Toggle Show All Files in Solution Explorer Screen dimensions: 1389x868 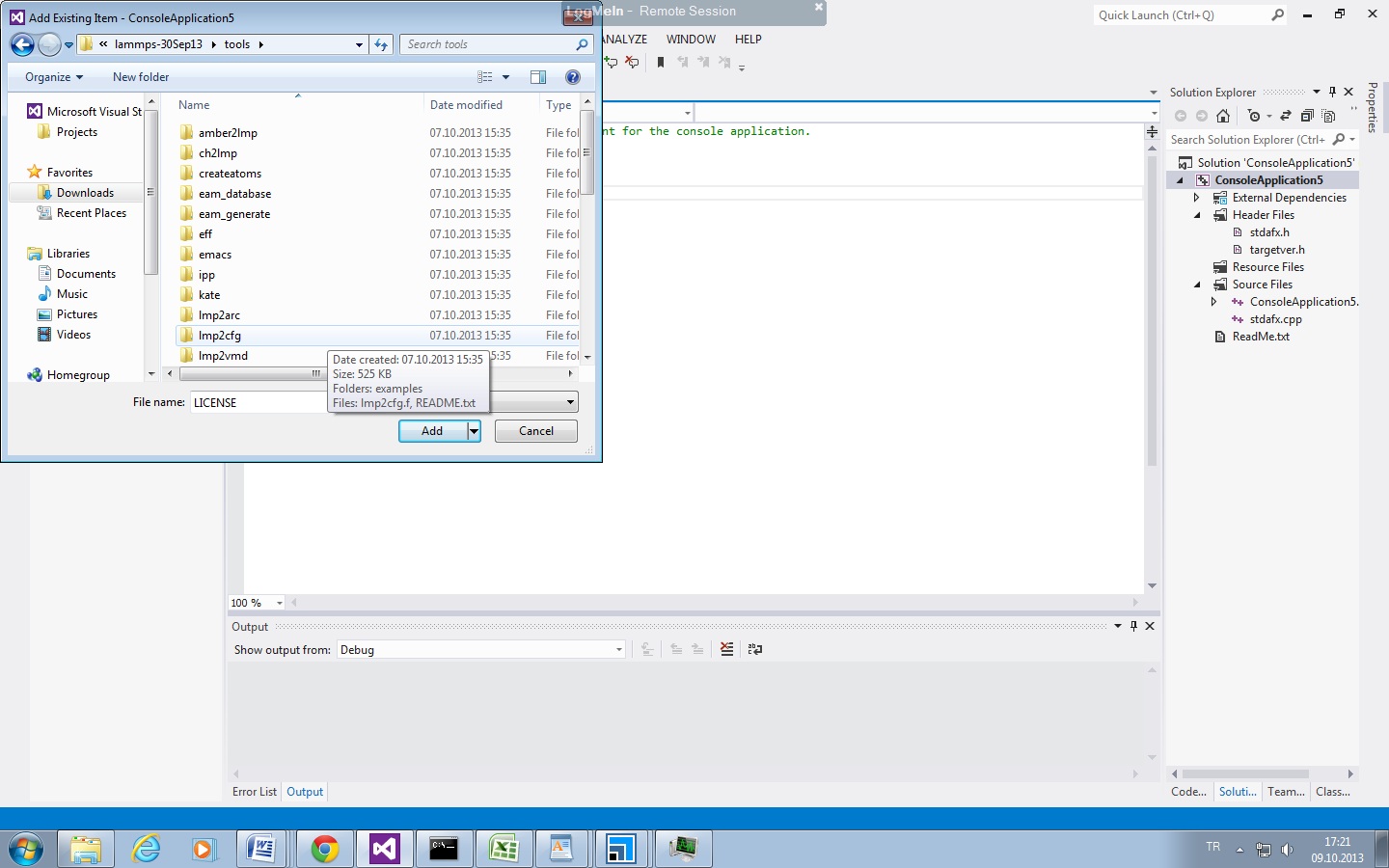tap(1328, 116)
